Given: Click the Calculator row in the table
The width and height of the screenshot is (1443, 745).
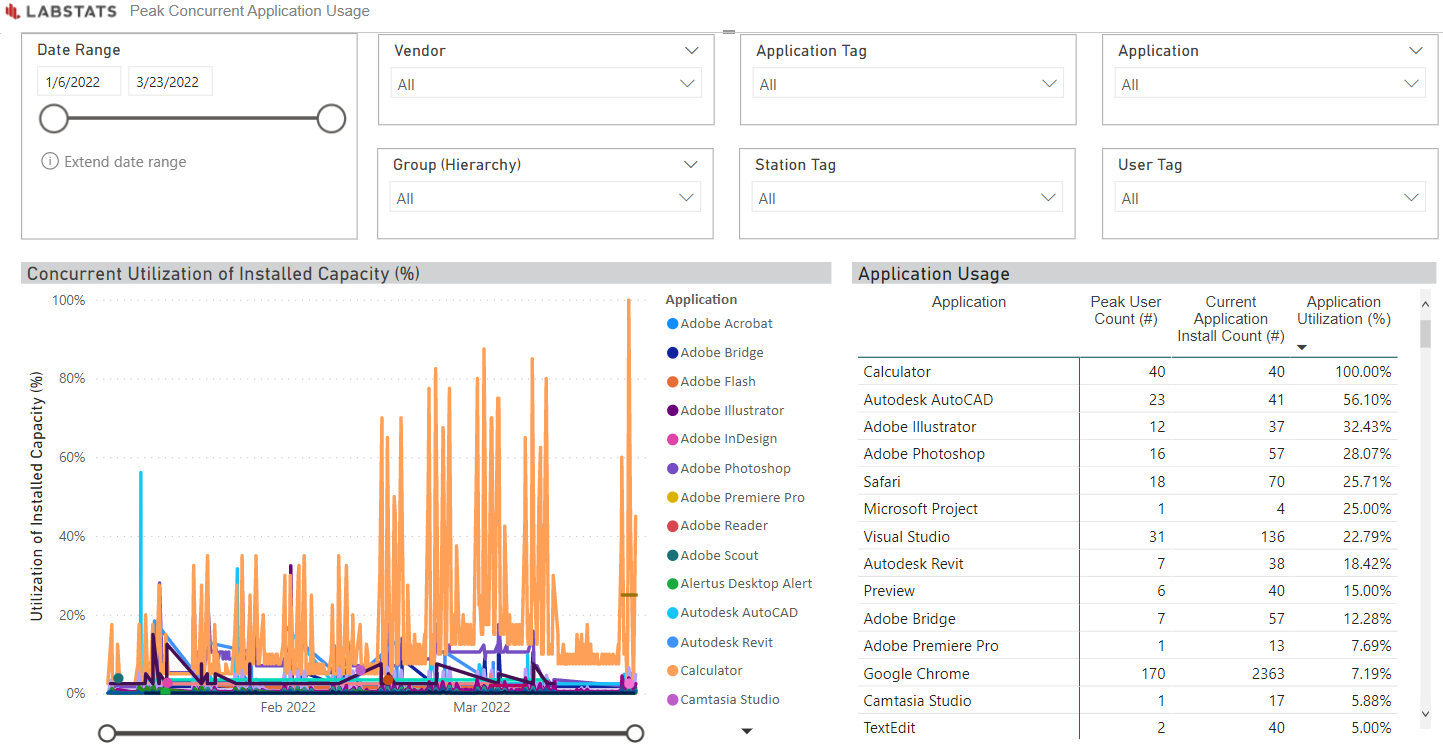Looking at the screenshot, I should click(1128, 372).
